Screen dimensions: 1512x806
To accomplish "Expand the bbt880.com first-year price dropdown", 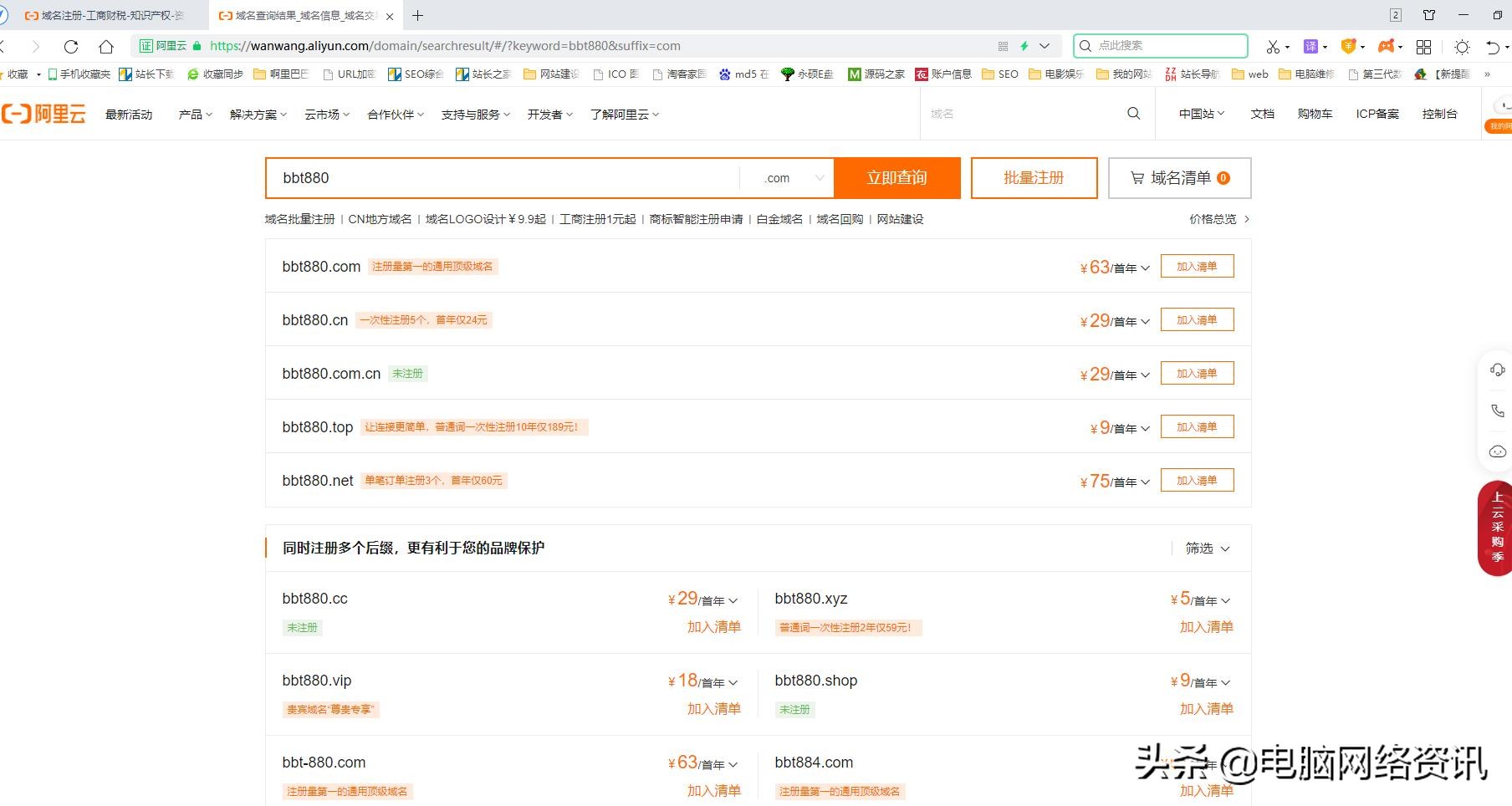I will click(x=1146, y=268).
